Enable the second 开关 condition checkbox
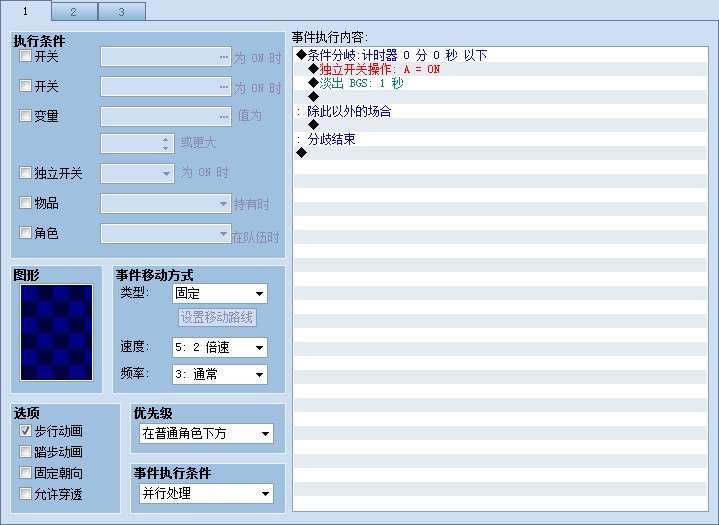 click(25, 86)
